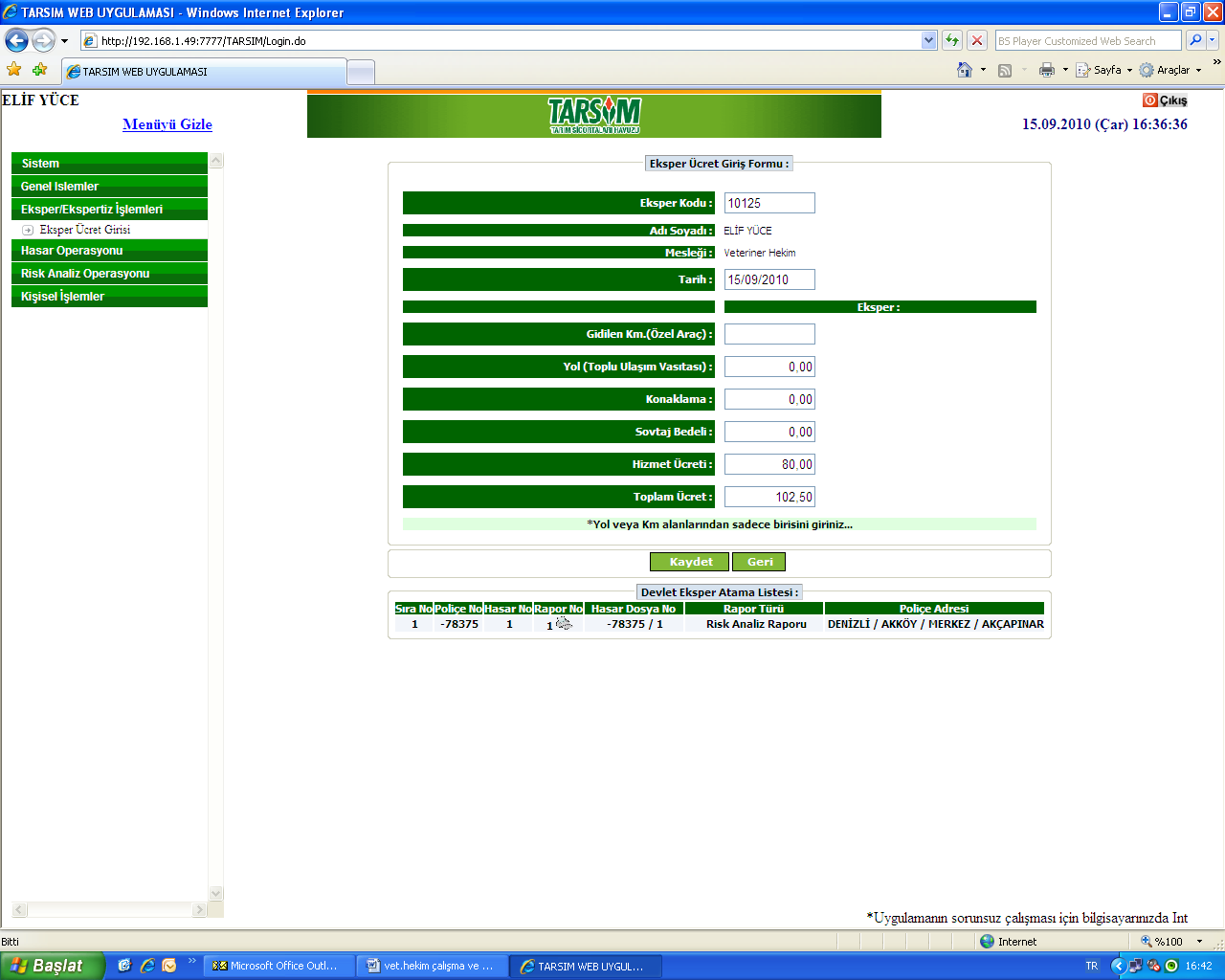Image resolution: width=1225 pixels, height=980 pixels.
Task: Launch Internet Explorer quick launch icon
Action: click(x=146, y=966)
